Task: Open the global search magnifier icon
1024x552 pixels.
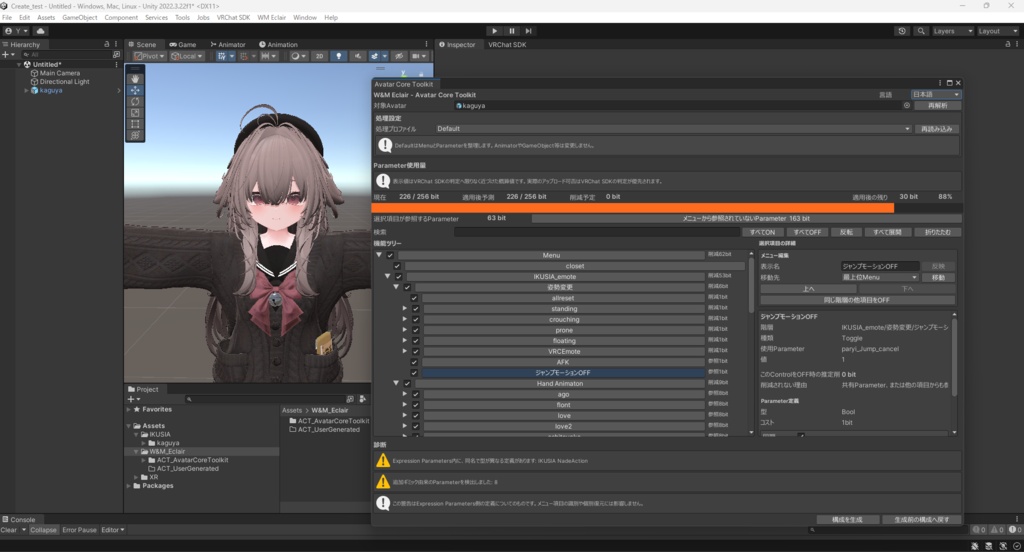Action: click(x=921, y=31)
